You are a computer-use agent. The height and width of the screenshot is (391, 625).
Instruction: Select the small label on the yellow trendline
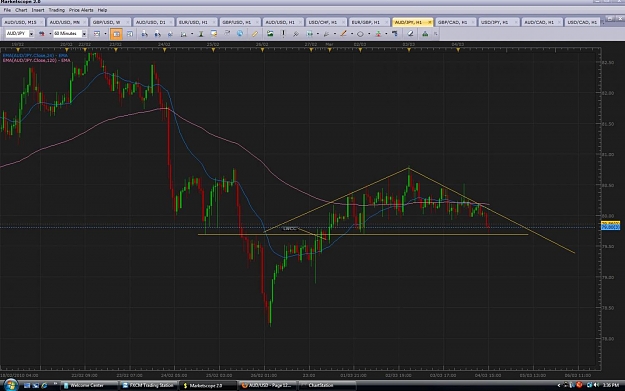tap(290, 228)
